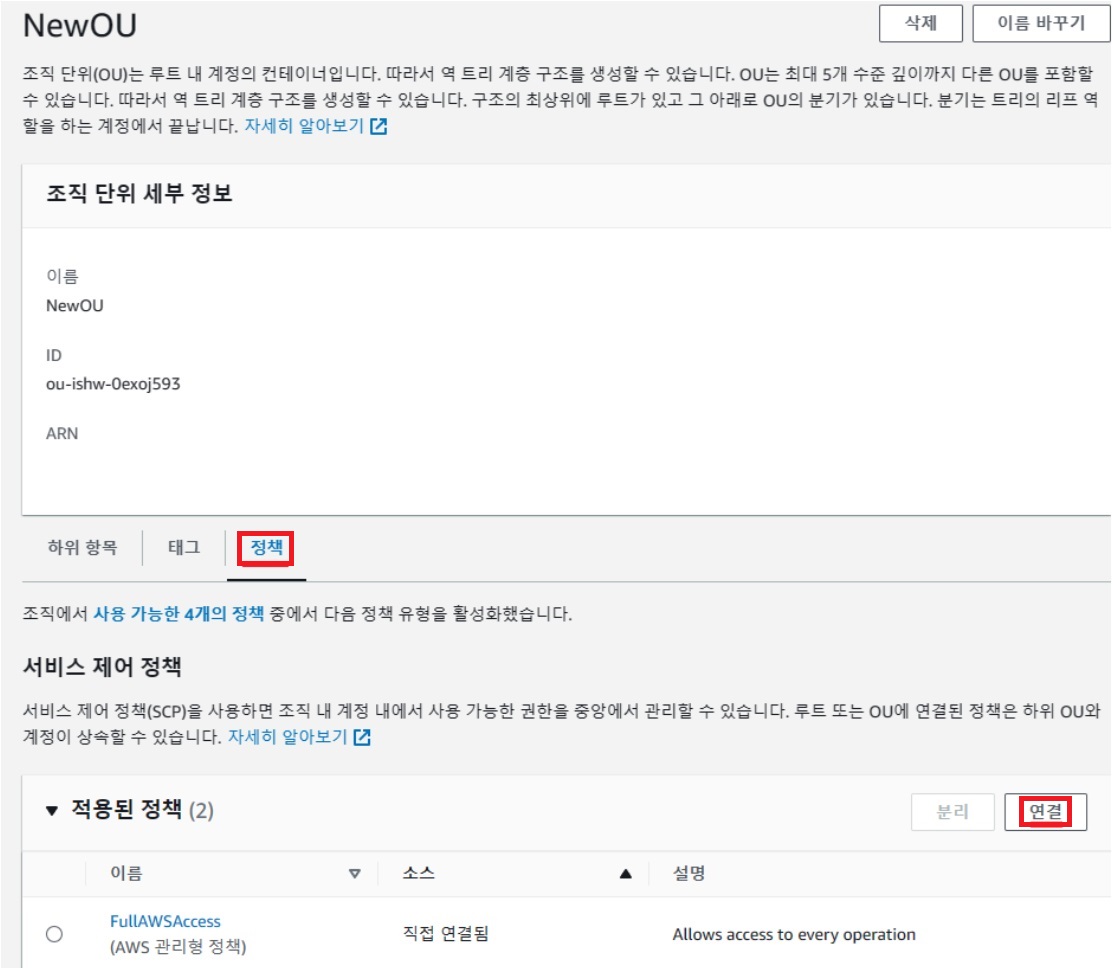Open 사용 가능한 4개의 정책 link
The image size is (1113, 968).
coord(179,613)
